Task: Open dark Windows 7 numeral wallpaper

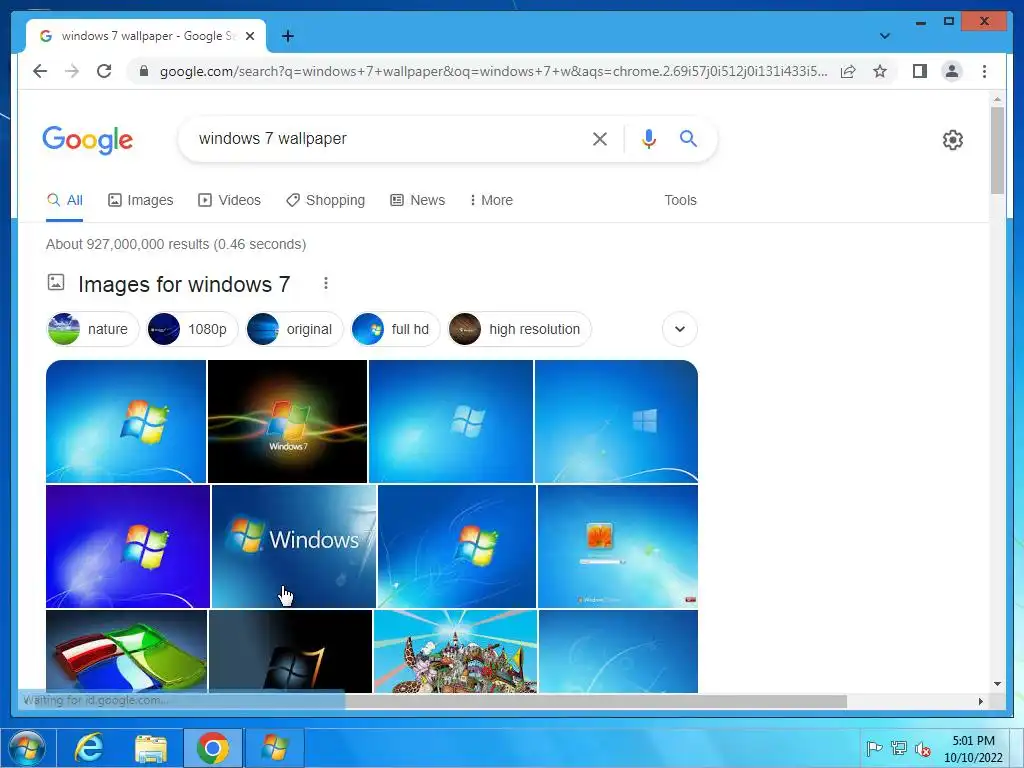Action: tap(291, 651)
